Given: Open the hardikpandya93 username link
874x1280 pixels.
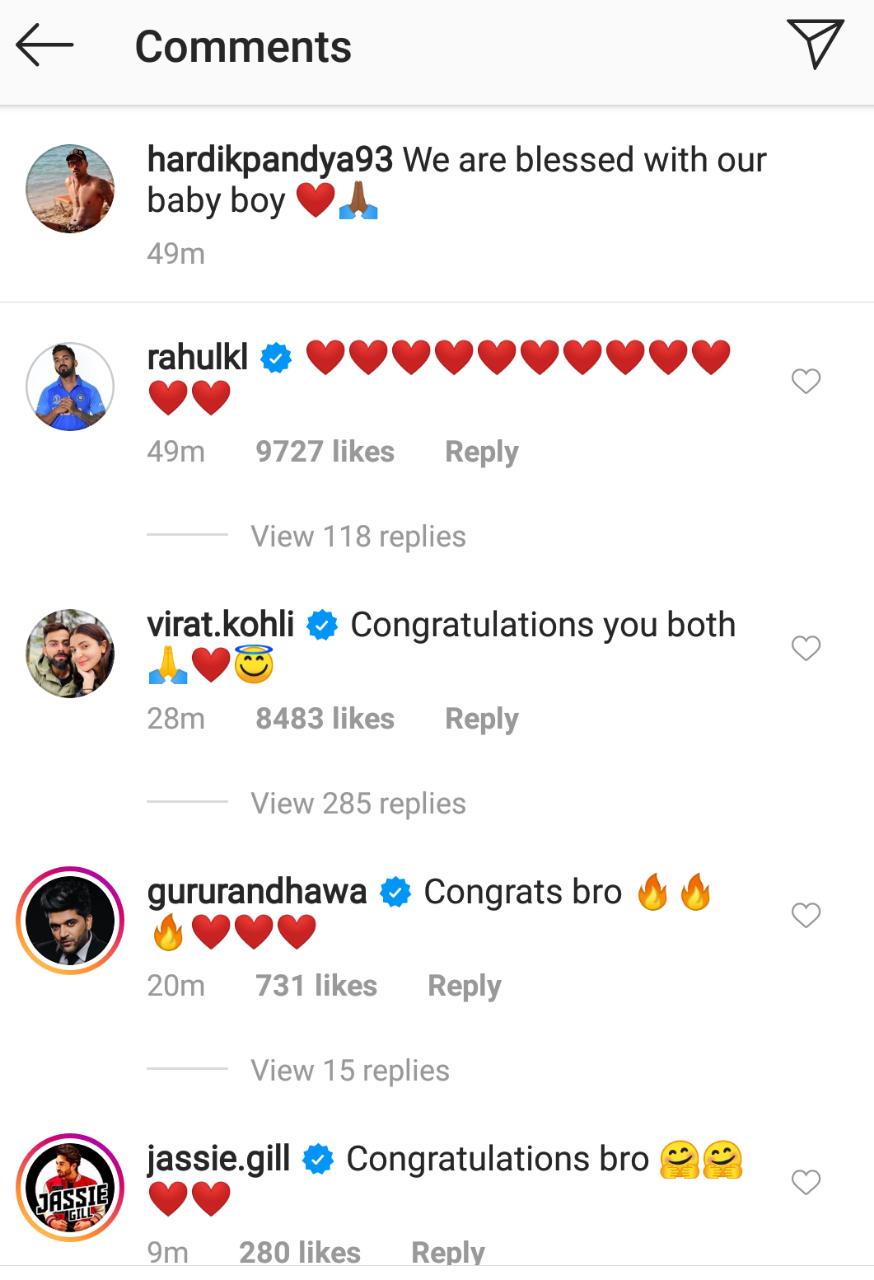Looking at the screenshot, I should tap(270, 160).
